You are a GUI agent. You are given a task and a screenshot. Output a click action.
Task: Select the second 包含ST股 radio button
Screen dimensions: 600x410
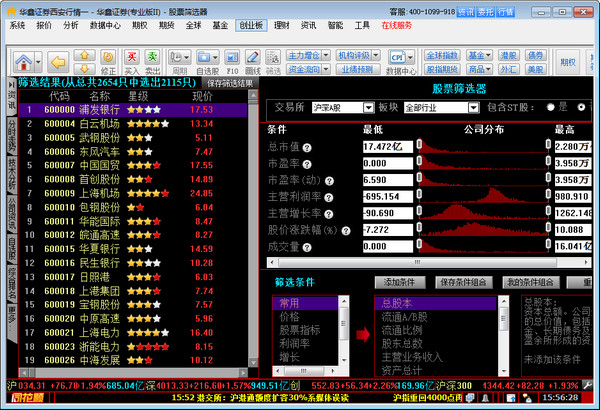click(582, 107)
